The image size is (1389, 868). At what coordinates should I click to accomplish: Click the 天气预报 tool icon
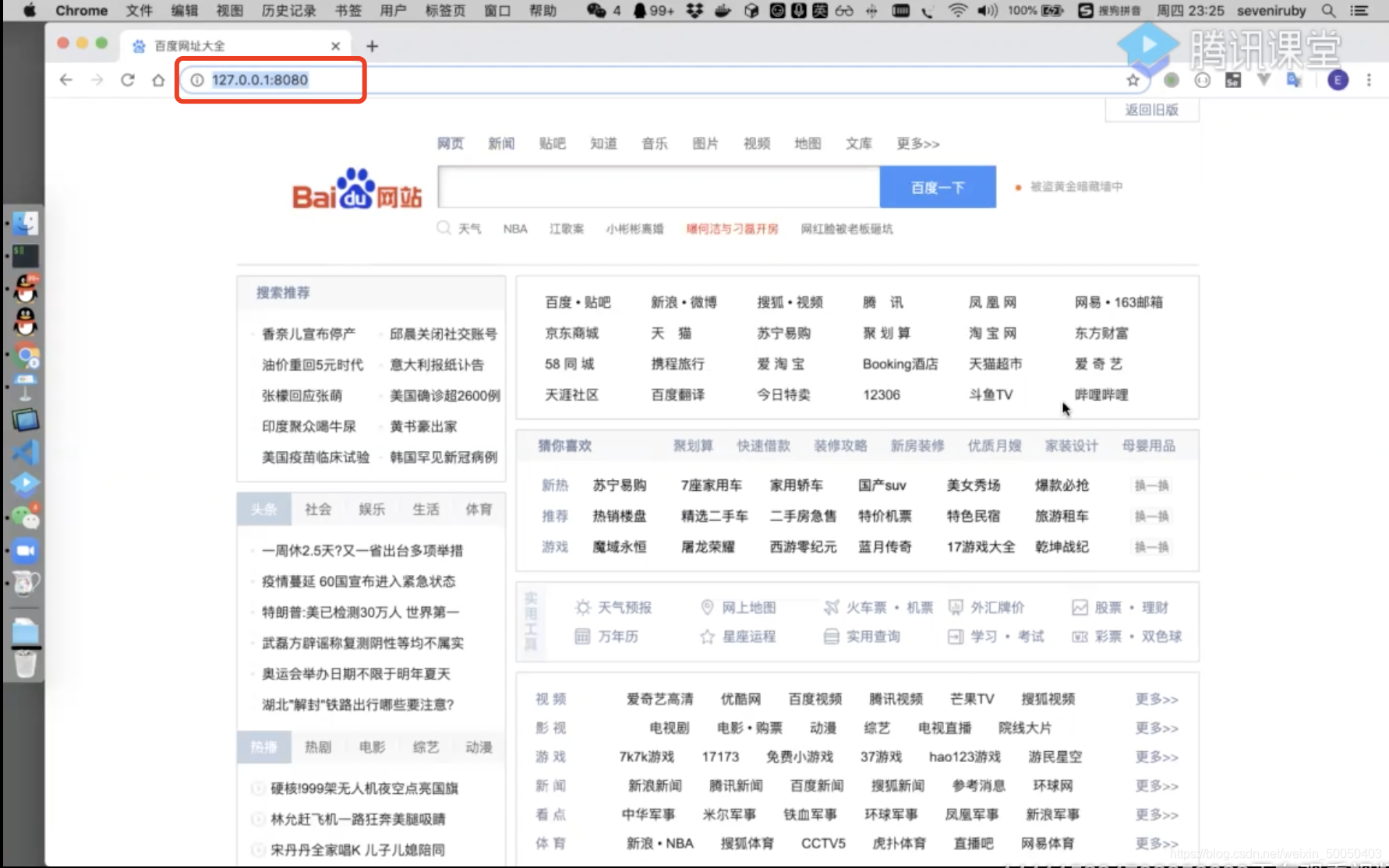(x=582, y=607)
